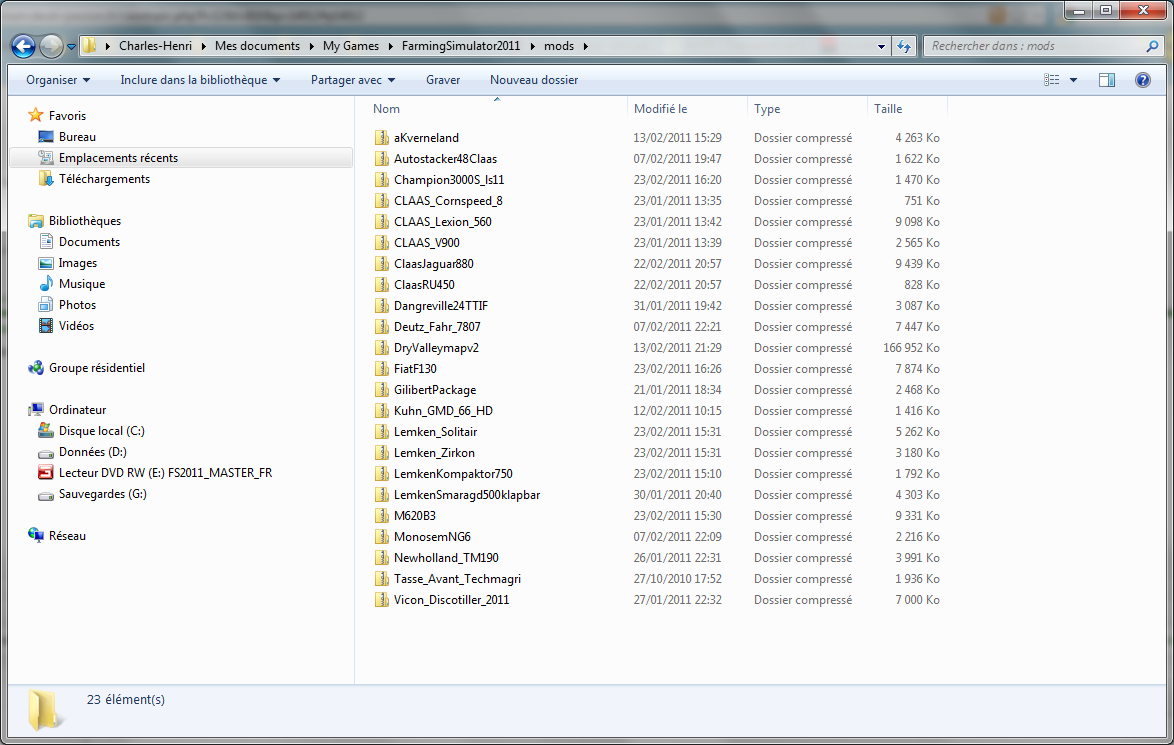
Task: Expand the arrow after FarmingSimulator2011 in path
Action: tap(532, 46)
